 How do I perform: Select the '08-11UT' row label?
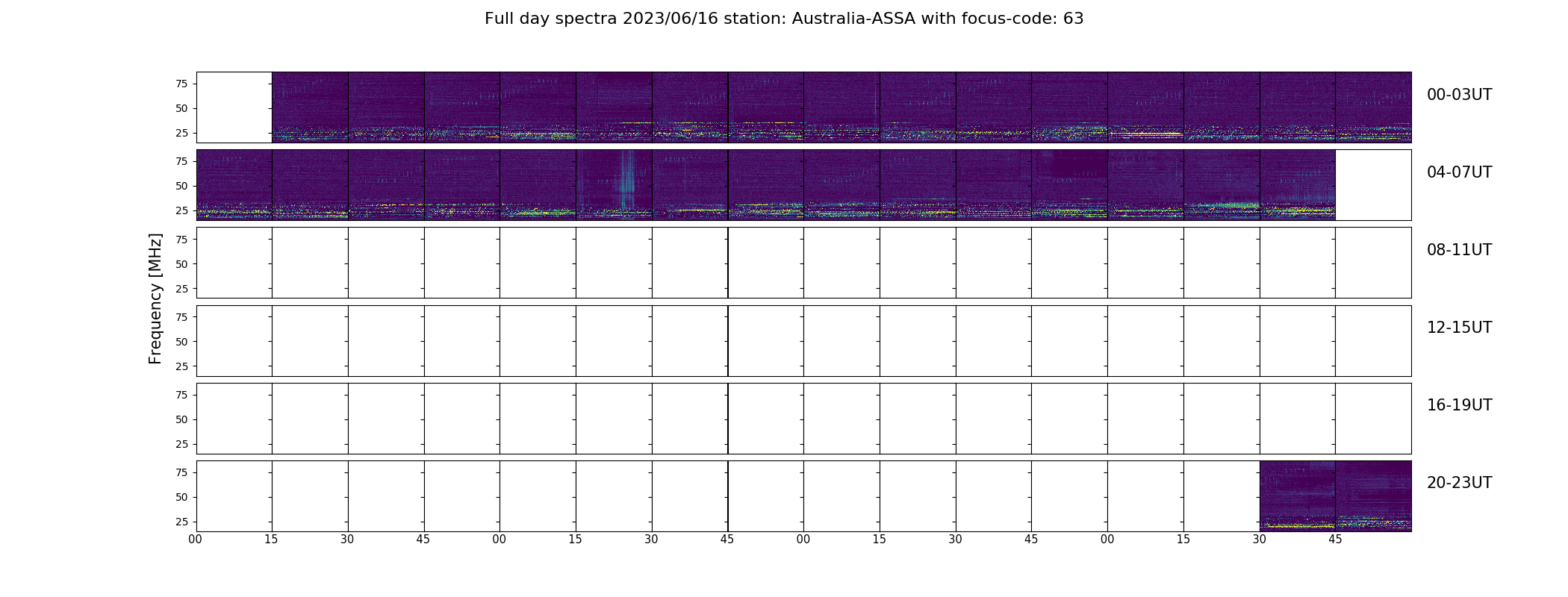tap(1459, 250)
